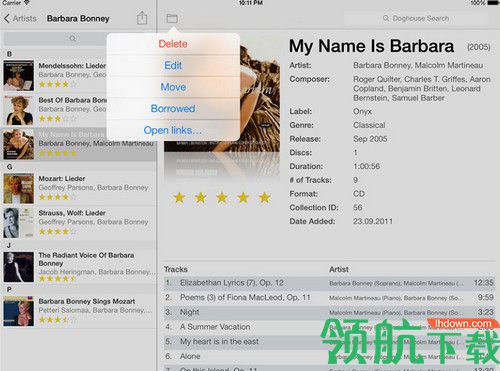Image resolution: width=500 pixels, height=371 pixels.
Task: Tap the Classical genre value
Action: tap(369, 125)
